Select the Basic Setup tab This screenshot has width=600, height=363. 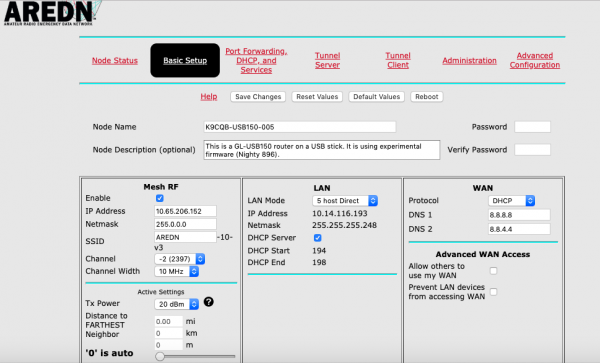(185, 60)
